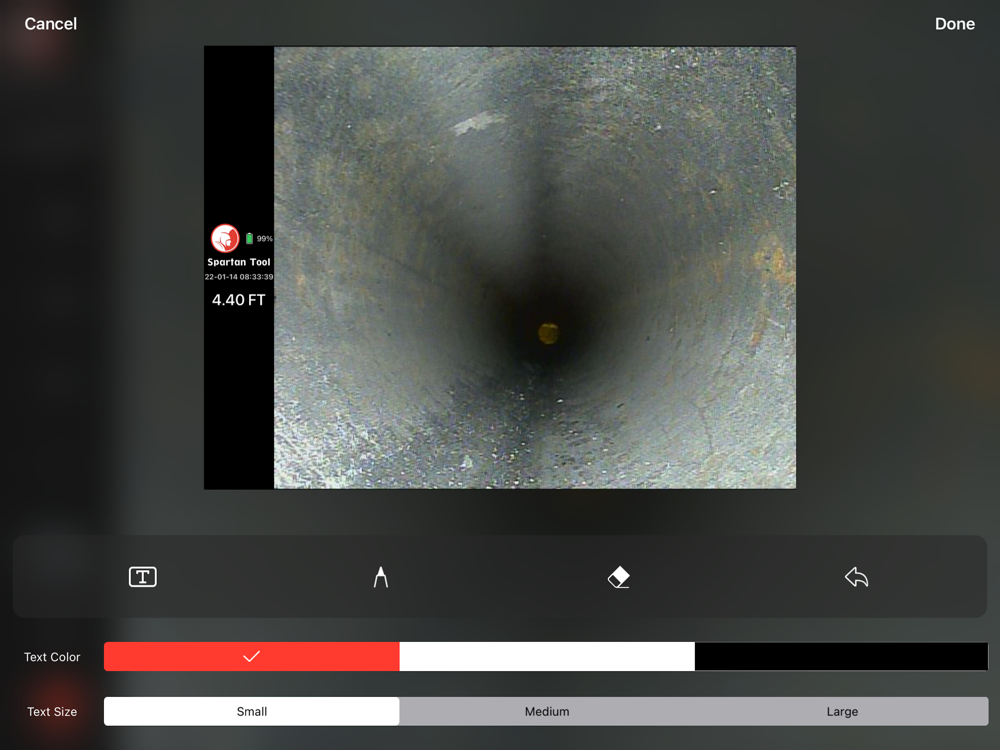1000x750 pixels.
Task: Click the 4.40 FT distance reading
Action: point(239,300)
